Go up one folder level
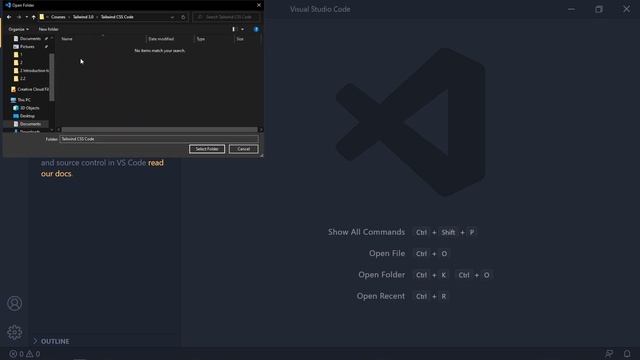Image resolution: width=640 pixels, height=360 pixels. click(x=33, y=17)
